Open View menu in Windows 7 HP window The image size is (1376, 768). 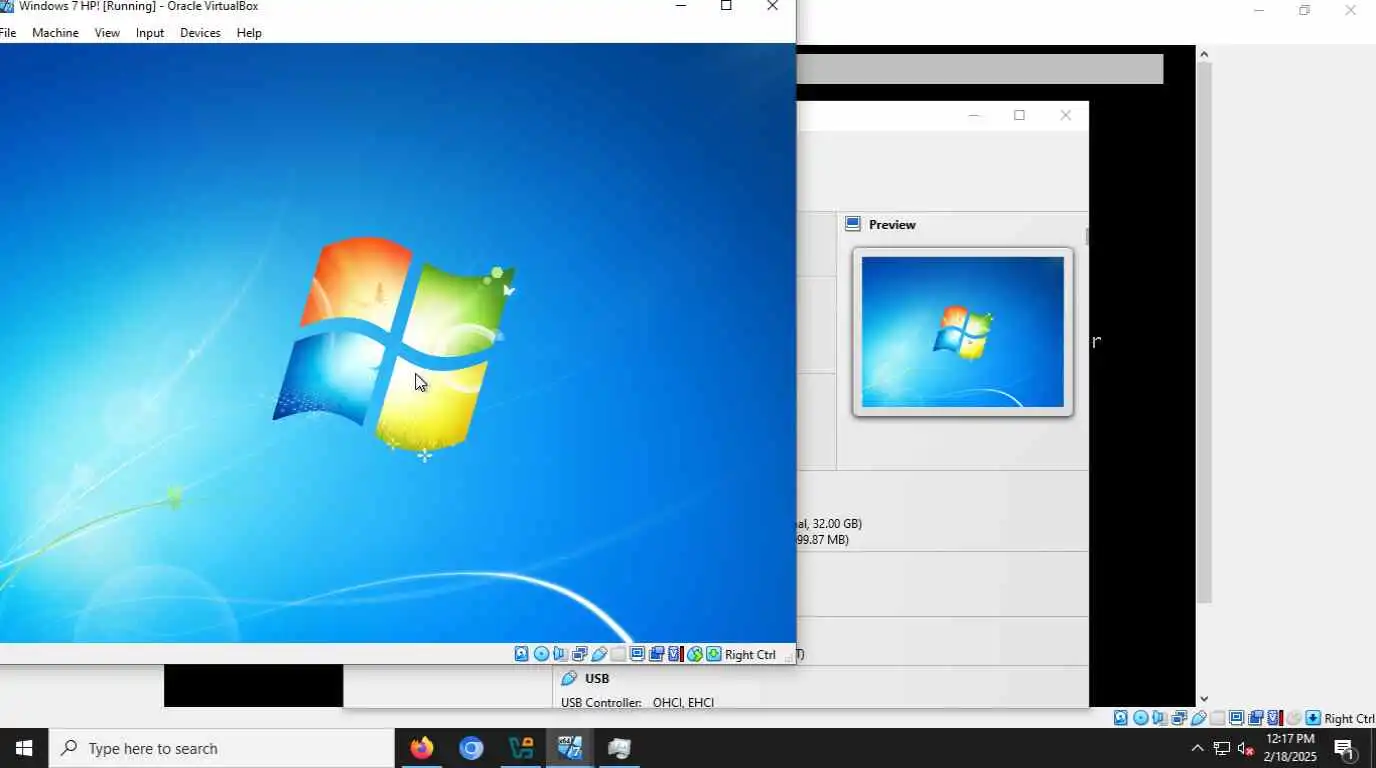(107, 33)
